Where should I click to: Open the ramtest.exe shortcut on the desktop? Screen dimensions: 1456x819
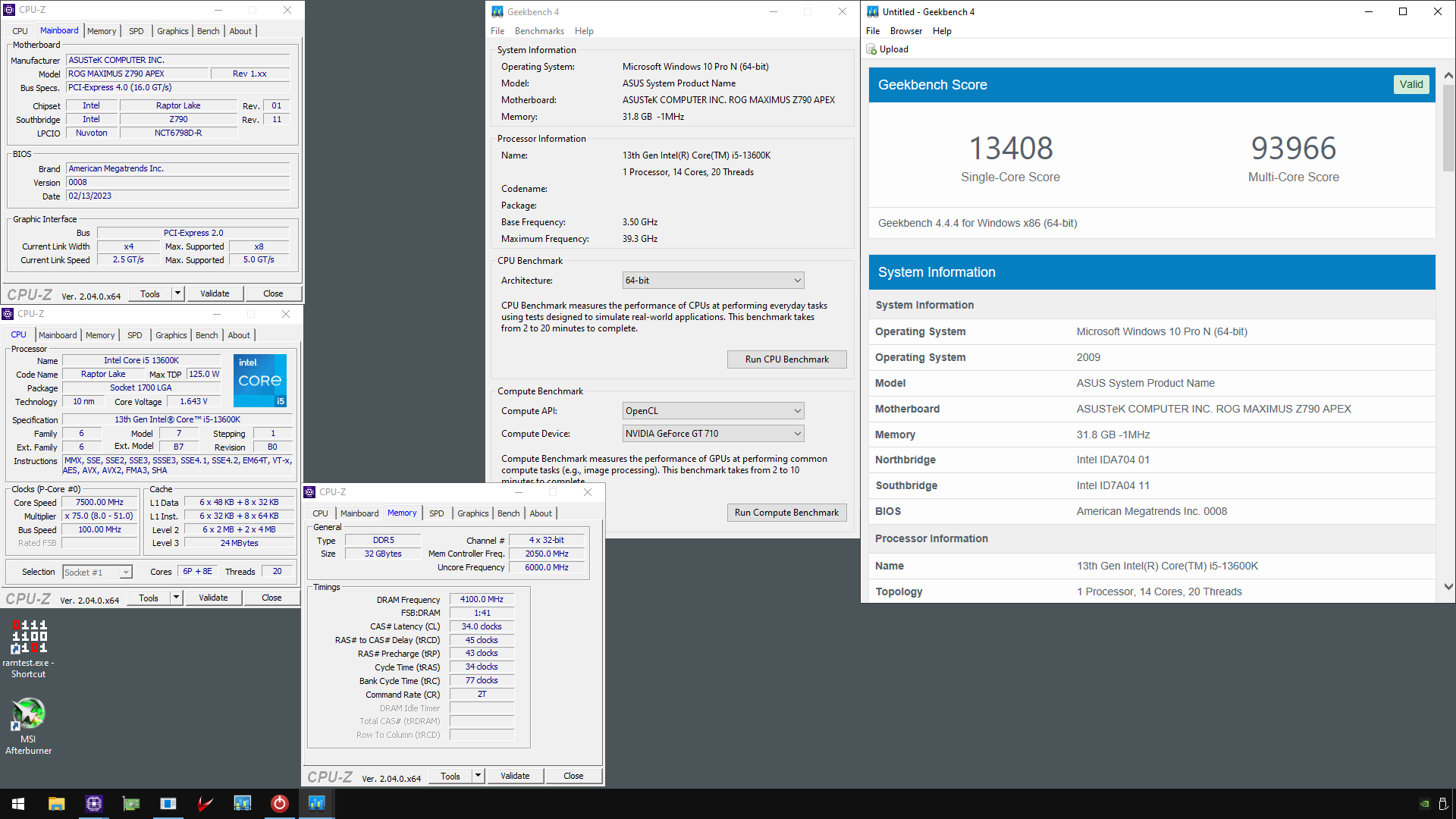pos(29,647)
